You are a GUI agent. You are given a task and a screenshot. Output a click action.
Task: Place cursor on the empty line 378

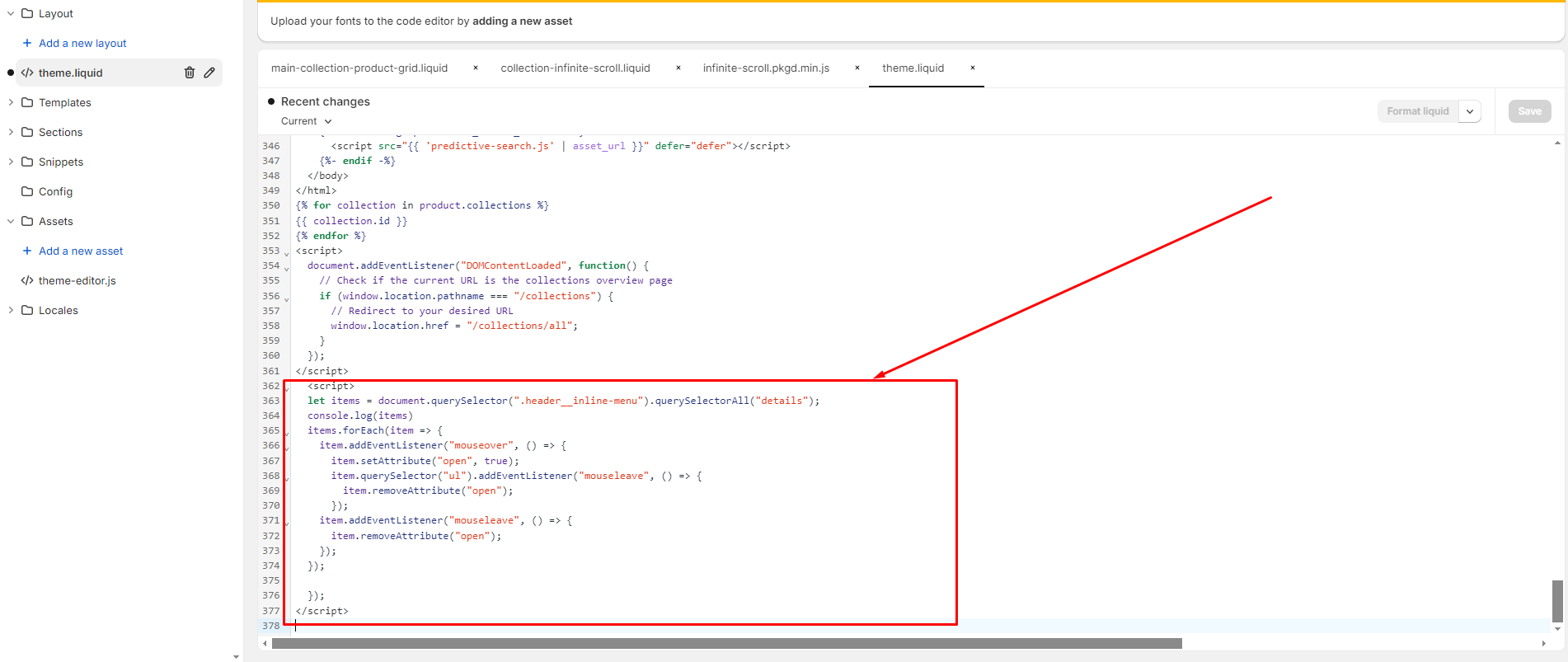coord(923,626)
